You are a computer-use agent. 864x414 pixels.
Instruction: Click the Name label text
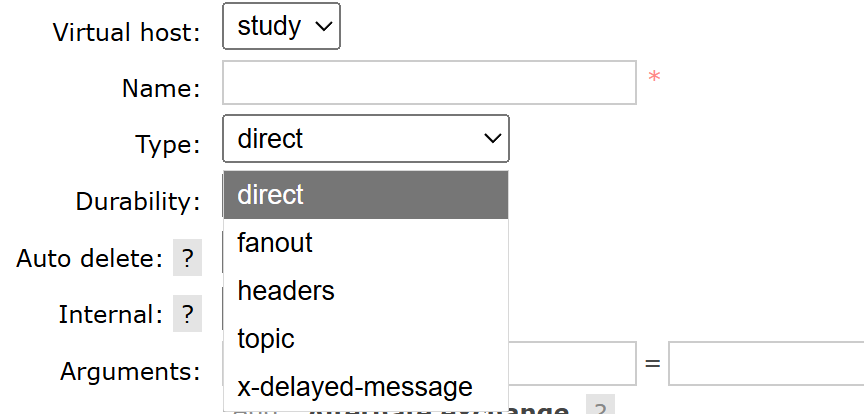click(x=161, y=88)
